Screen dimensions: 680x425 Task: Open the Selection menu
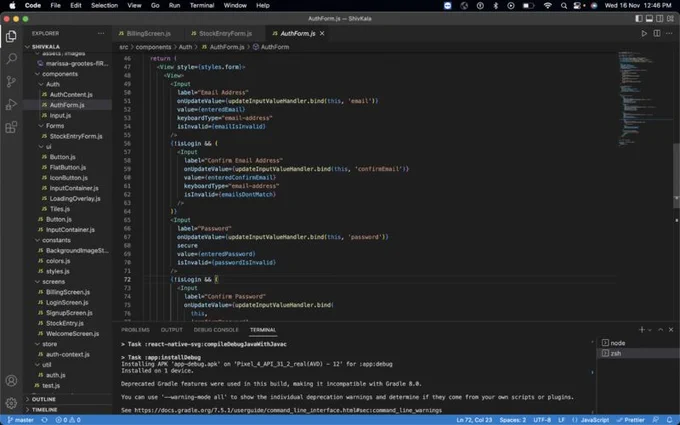(105, 6)
